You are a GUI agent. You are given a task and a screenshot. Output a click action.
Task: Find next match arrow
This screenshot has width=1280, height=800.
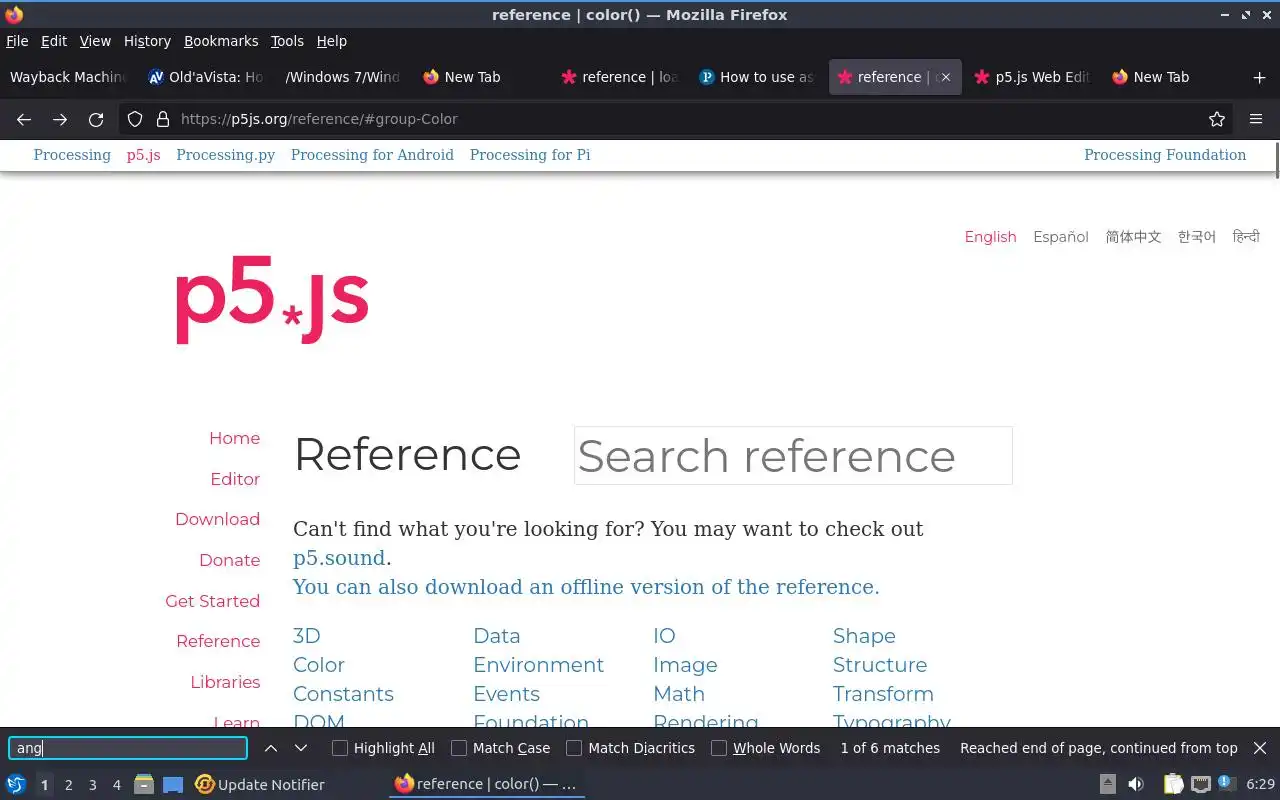coord(301,748)
